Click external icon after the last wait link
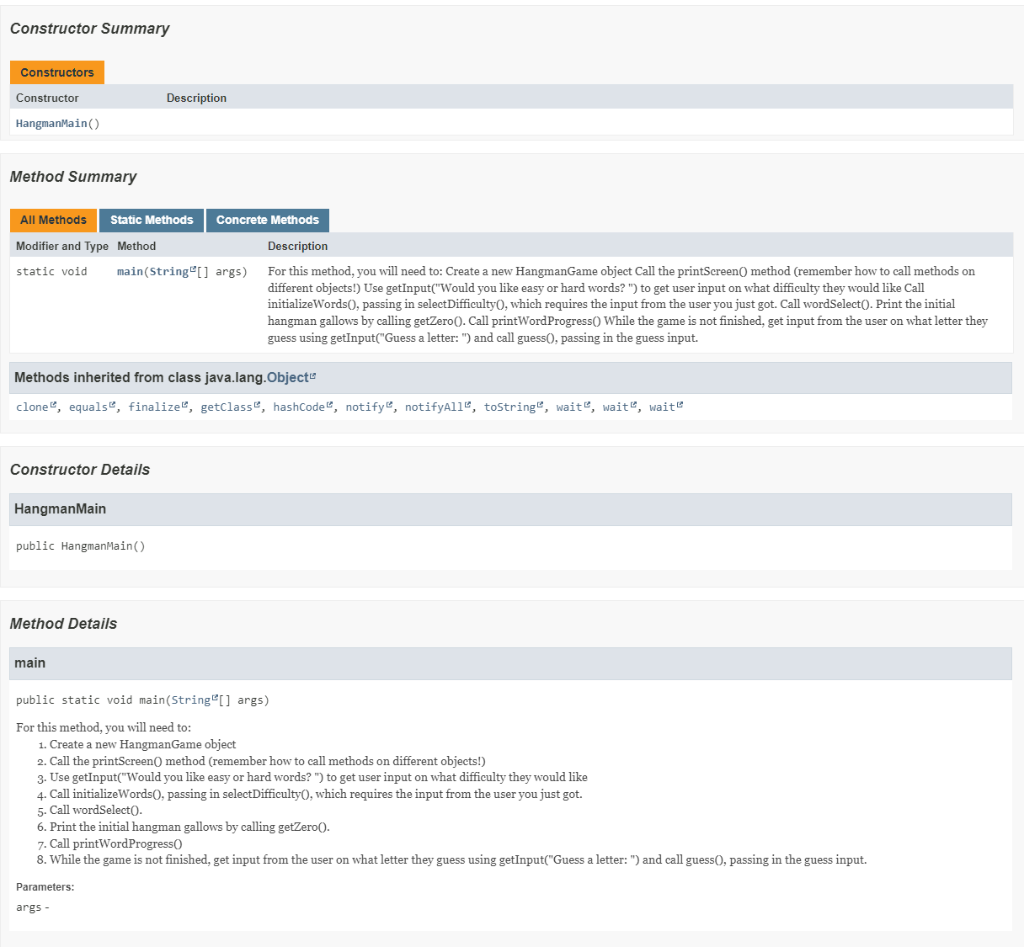 [x=680, y=406]
